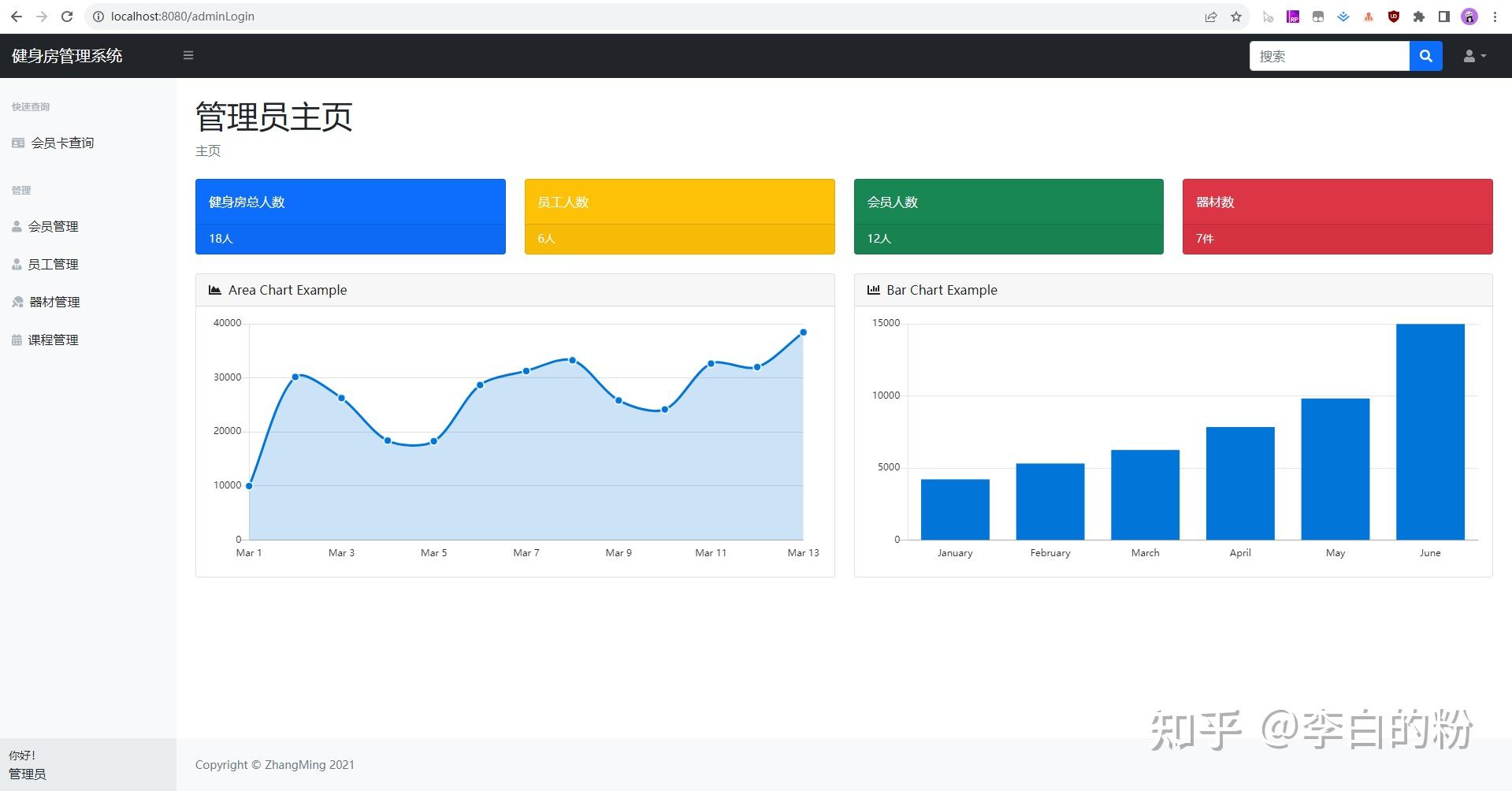Click the share page icon in address bar
1512x791 pixels.
tap(1211, 17)
